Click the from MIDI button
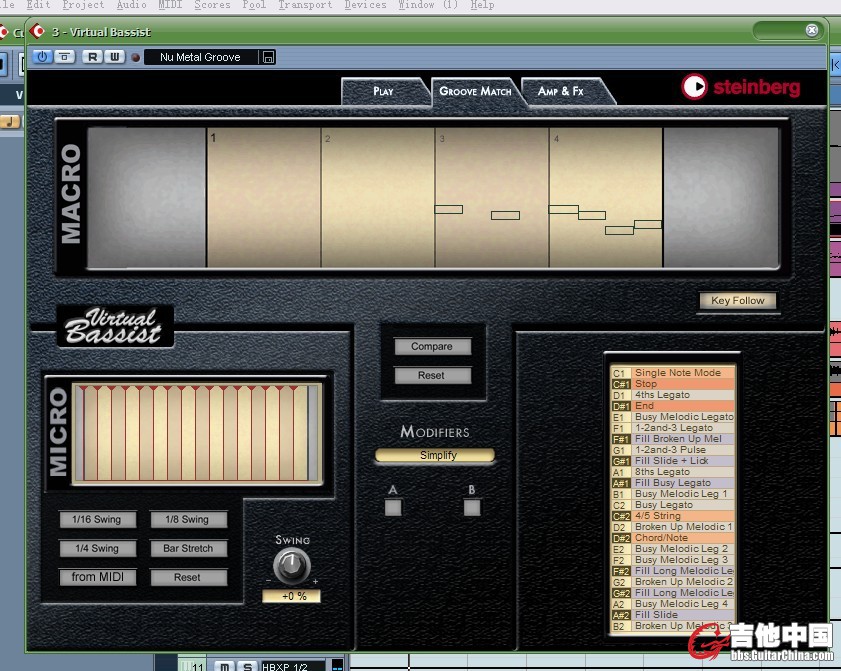Screen dimensions: 841x671 click(x=98, y=577)
